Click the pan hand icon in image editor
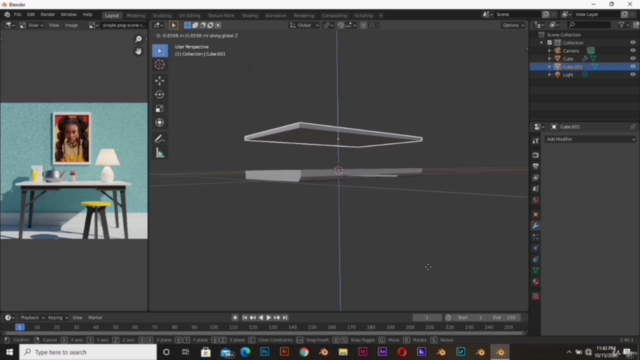Viewport: 640px width, 360px height. coord(138,51)
